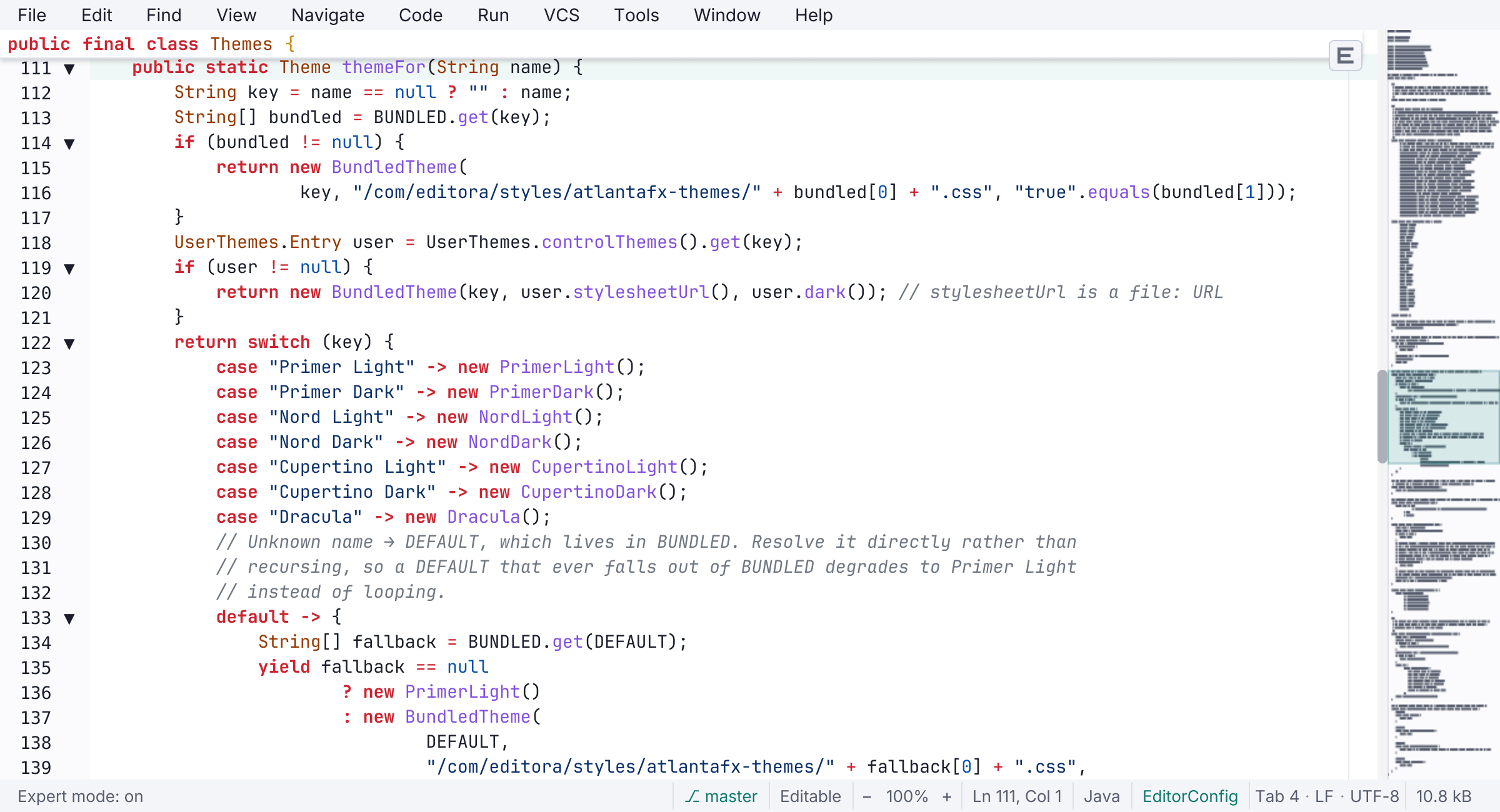Collapse the default block at line 133
This screenshot has width=1500, height=812.
click(69, 618)
